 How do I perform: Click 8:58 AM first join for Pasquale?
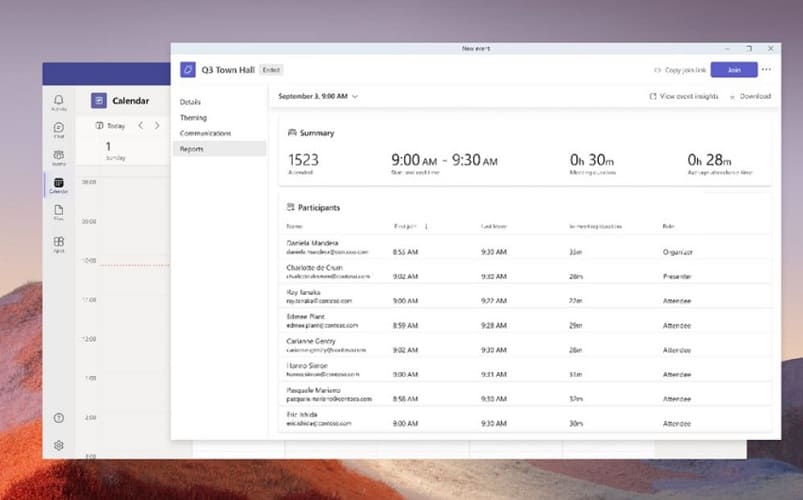pos(405,399)
